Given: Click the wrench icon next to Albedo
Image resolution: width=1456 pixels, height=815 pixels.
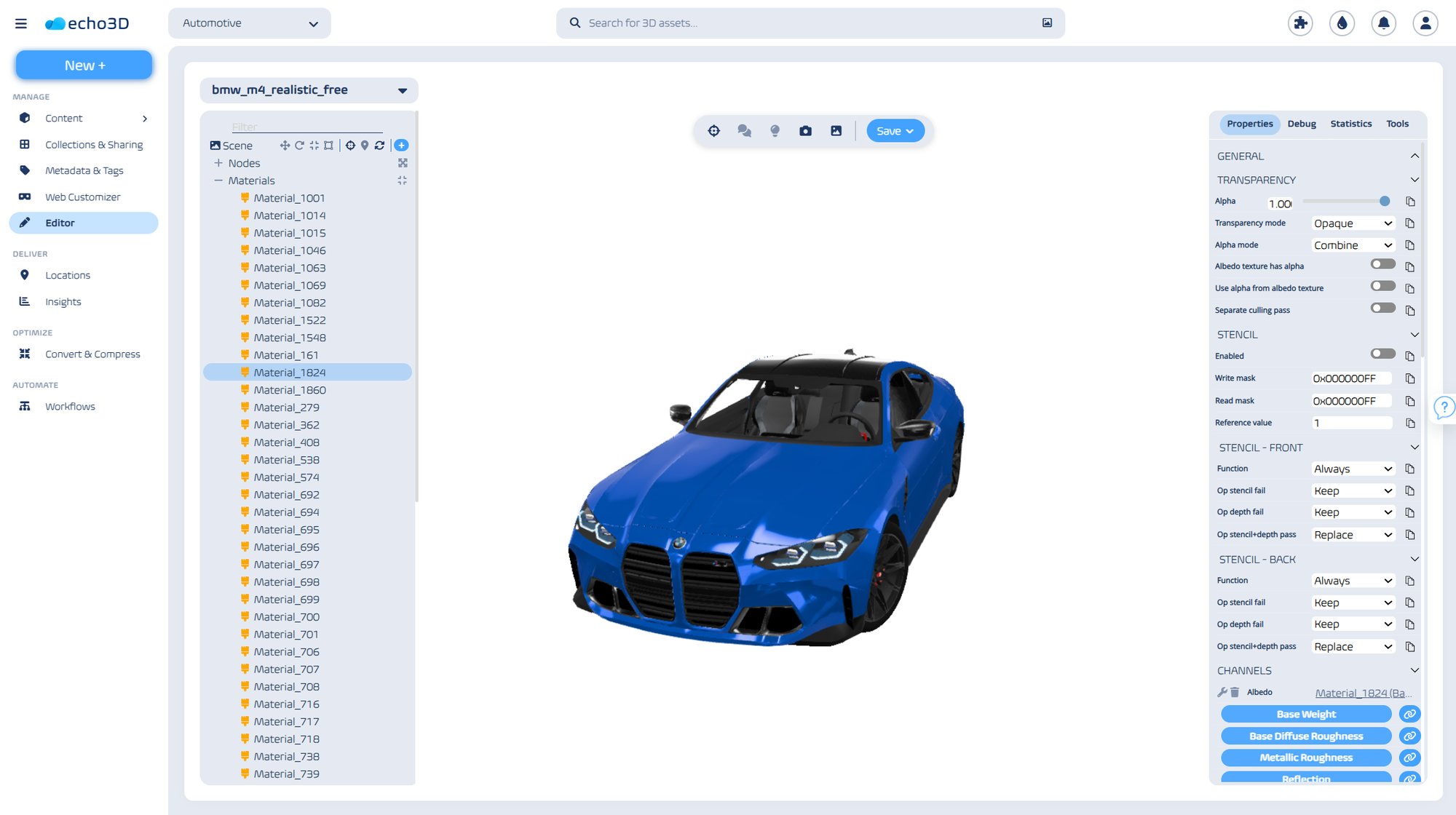Looking at the screenshot, I should [x=1222, y=692].
